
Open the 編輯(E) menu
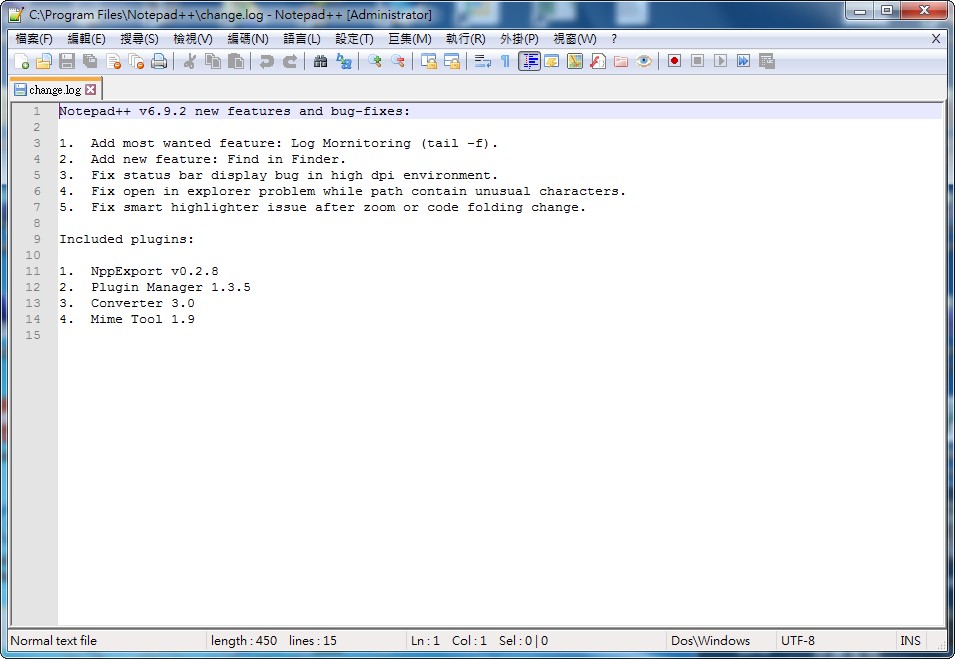(86, 39)
